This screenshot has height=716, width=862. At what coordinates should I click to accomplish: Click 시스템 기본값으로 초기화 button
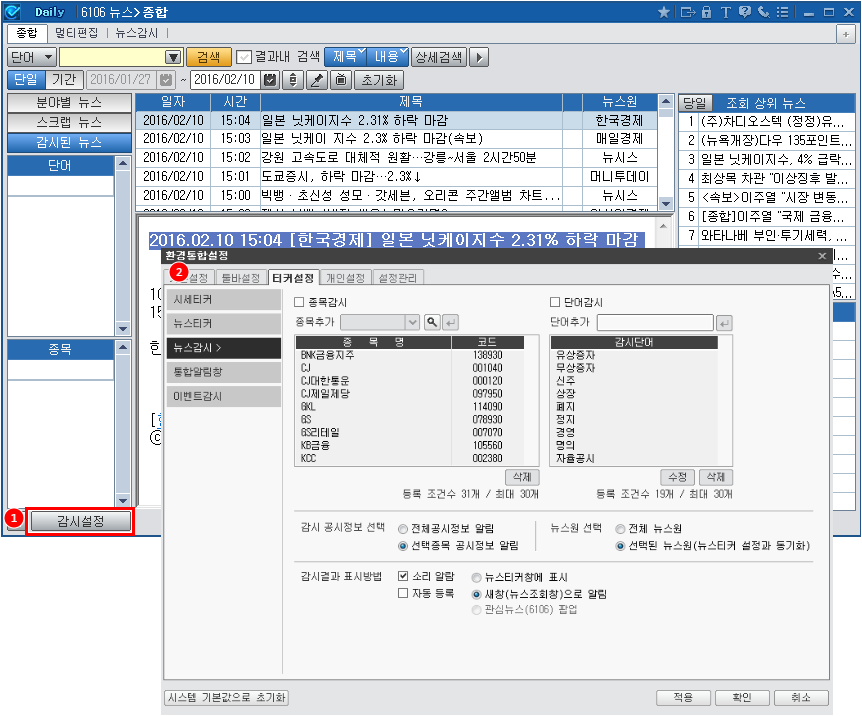coord(226,697)
